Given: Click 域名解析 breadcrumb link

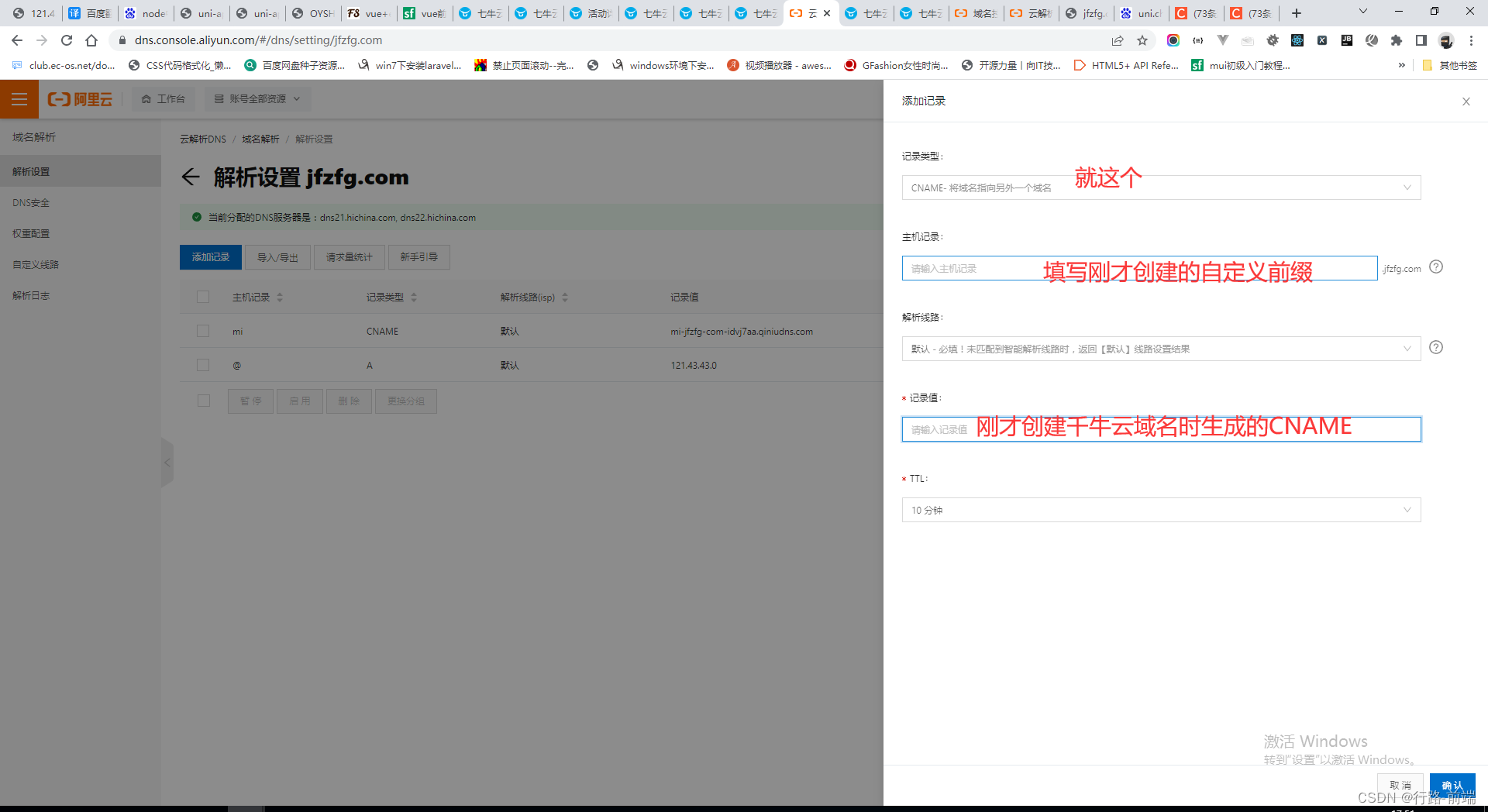Looking at the screenshot, I should tap(260, 139).
